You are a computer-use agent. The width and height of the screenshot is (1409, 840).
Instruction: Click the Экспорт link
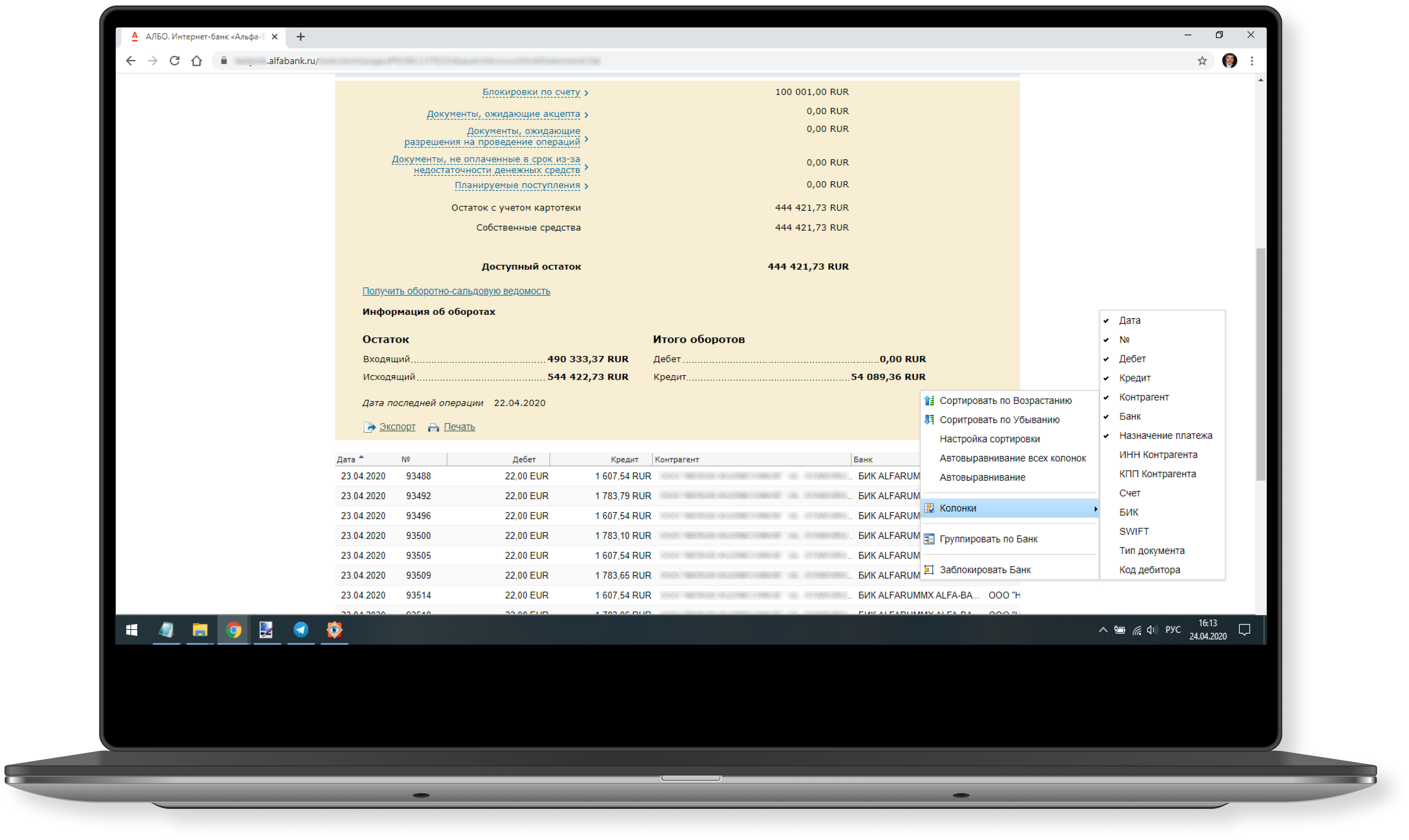coord(397,427)
